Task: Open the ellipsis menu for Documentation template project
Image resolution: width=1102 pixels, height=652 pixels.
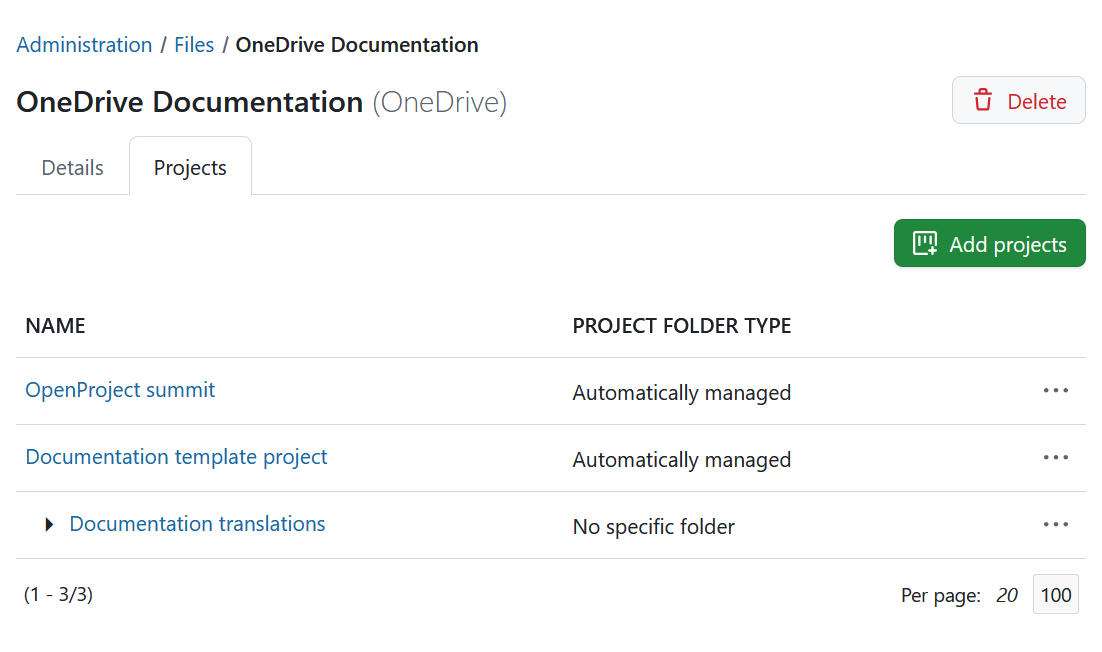Action: 1056,457
